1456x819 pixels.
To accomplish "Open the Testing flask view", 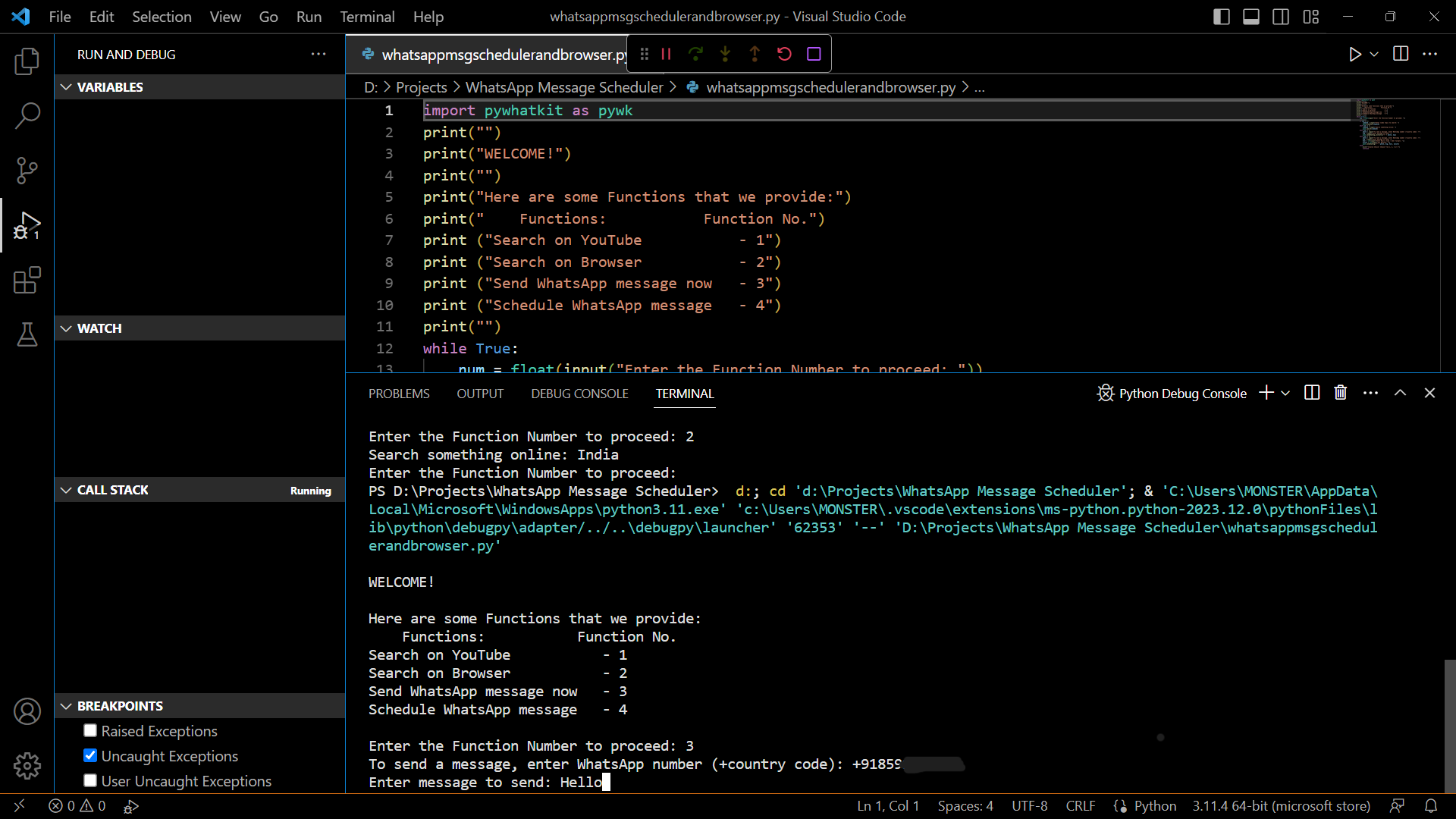I will tap(27, 334).
